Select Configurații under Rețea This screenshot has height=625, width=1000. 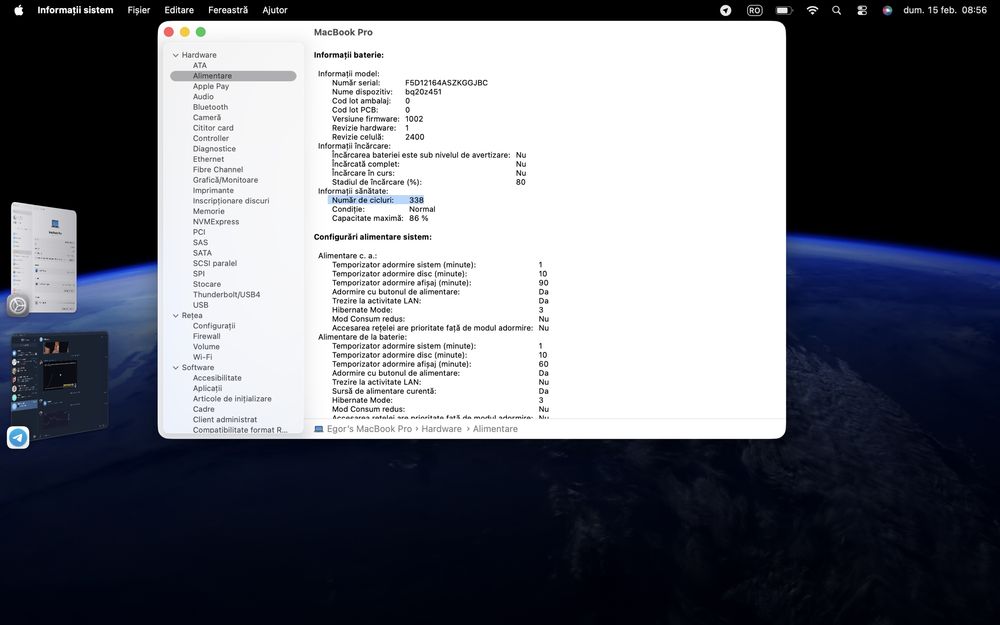214,326
